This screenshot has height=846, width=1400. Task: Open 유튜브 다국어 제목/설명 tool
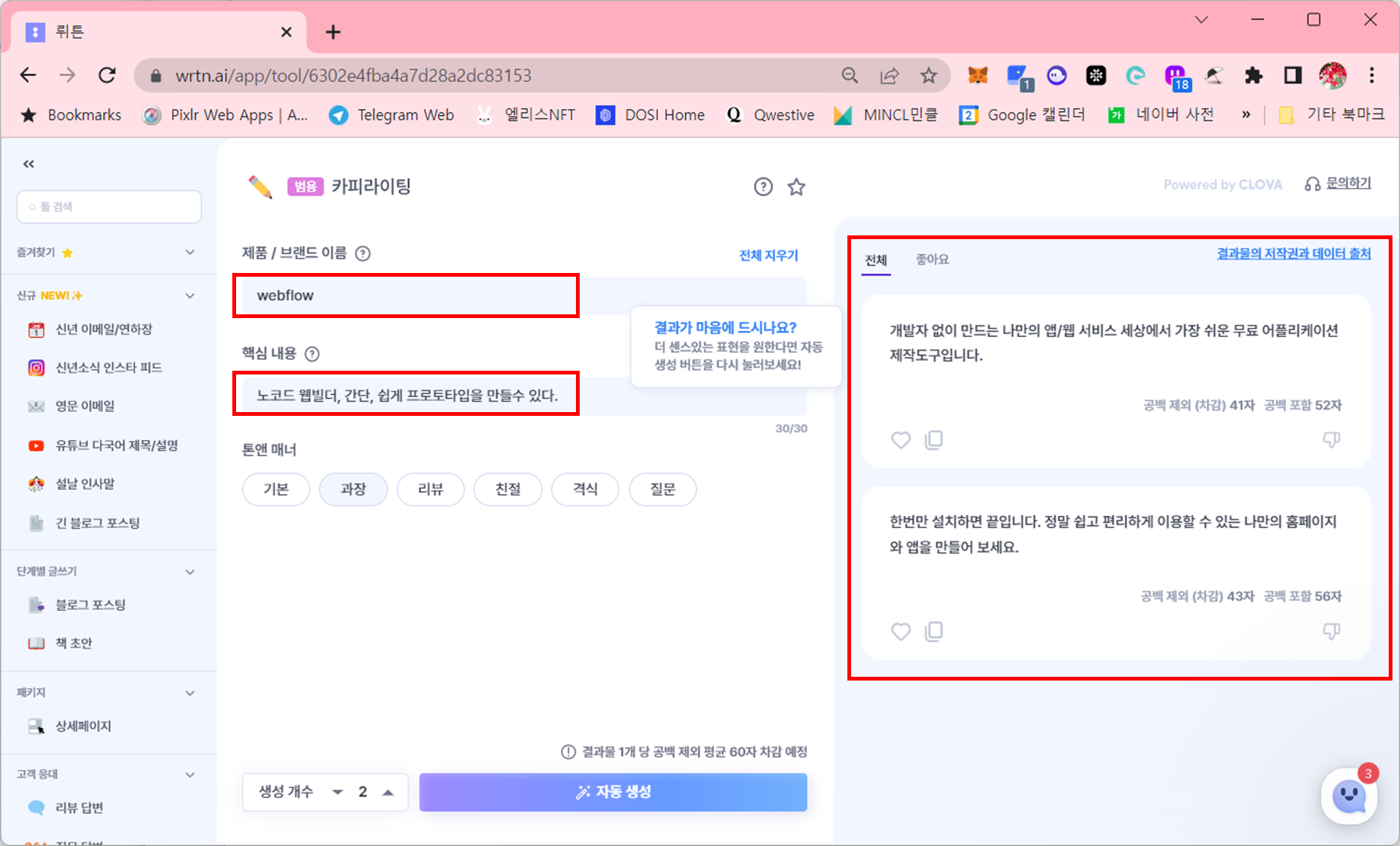[117, 445]
